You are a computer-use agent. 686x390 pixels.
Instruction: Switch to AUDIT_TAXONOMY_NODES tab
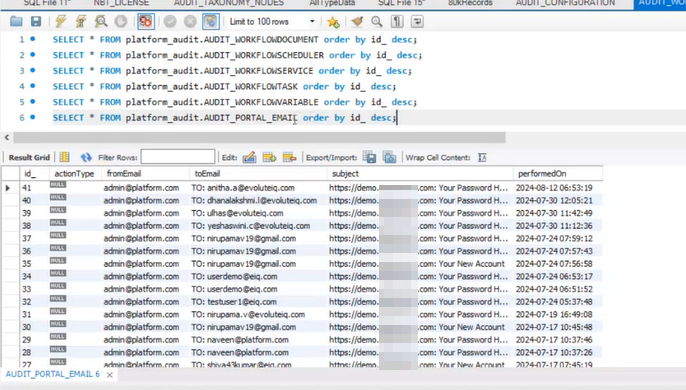[229, 3]
